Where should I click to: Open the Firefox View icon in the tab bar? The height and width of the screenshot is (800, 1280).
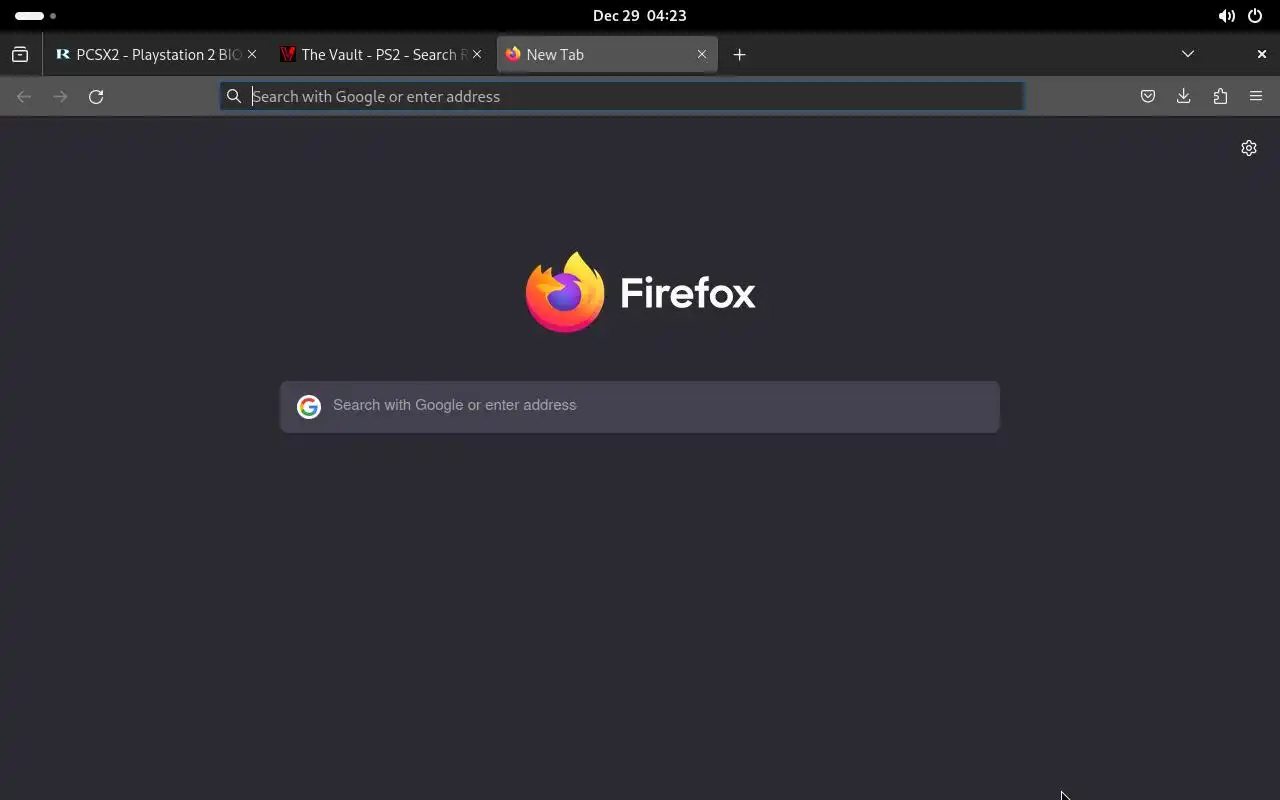point(20,55)
